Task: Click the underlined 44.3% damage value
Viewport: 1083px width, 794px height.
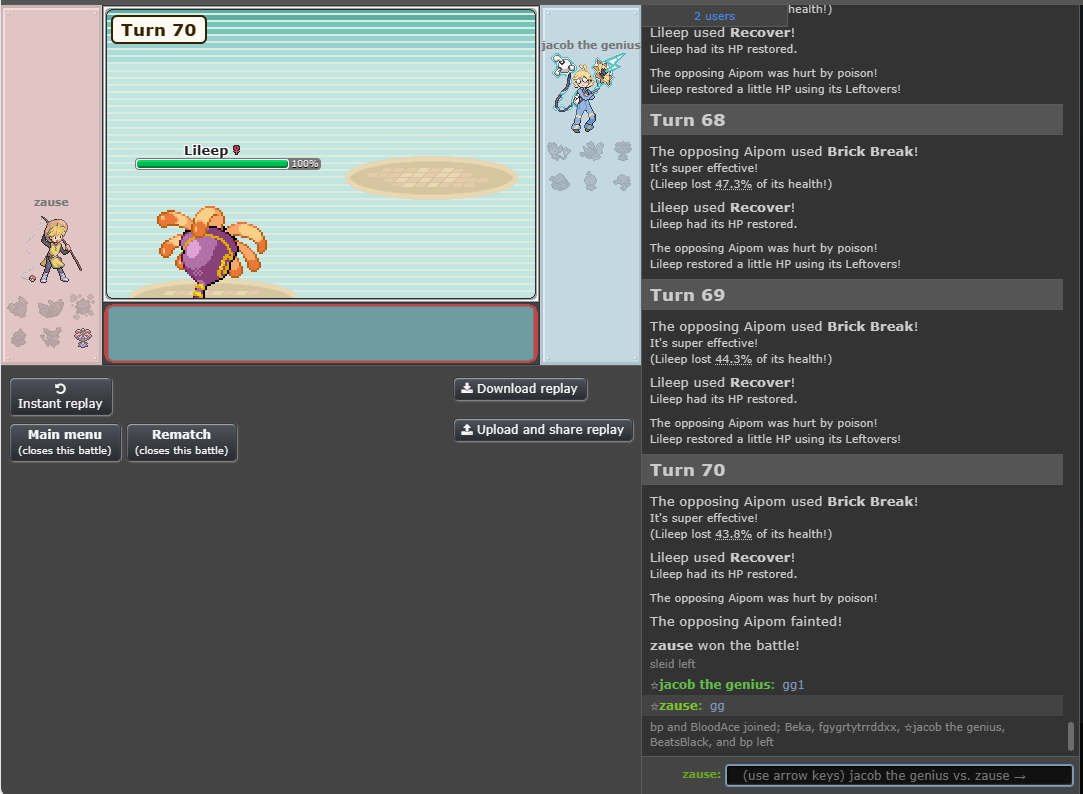Action: [x=734, y=359]
